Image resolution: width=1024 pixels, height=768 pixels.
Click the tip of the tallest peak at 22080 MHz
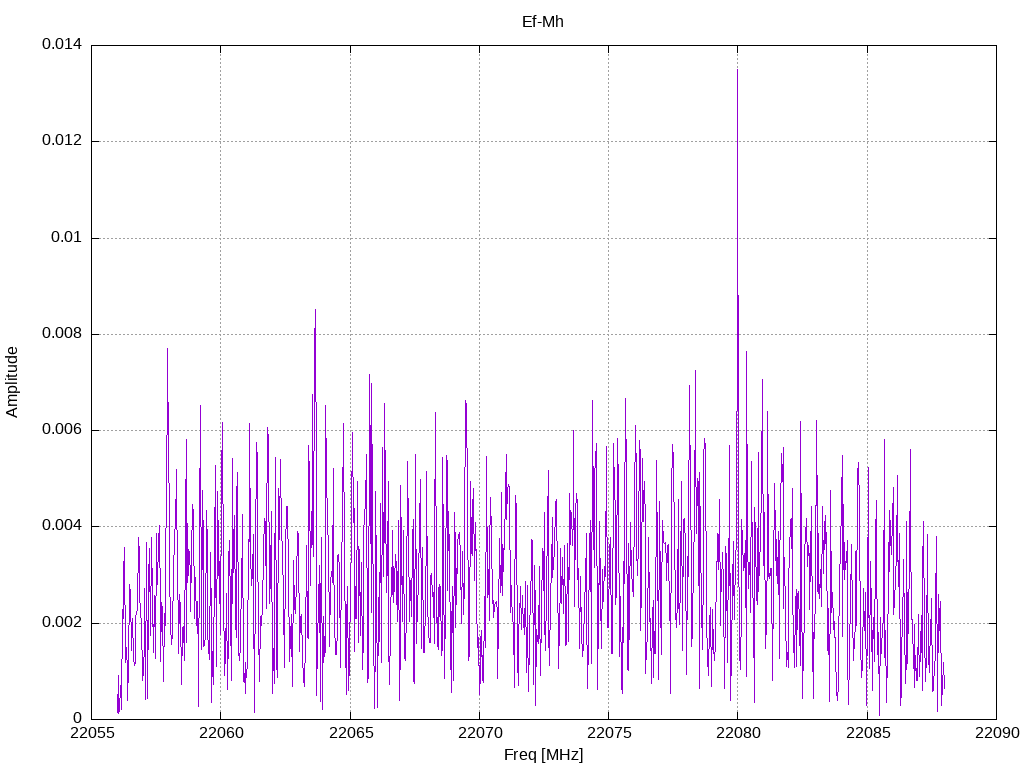coord(737,70)
